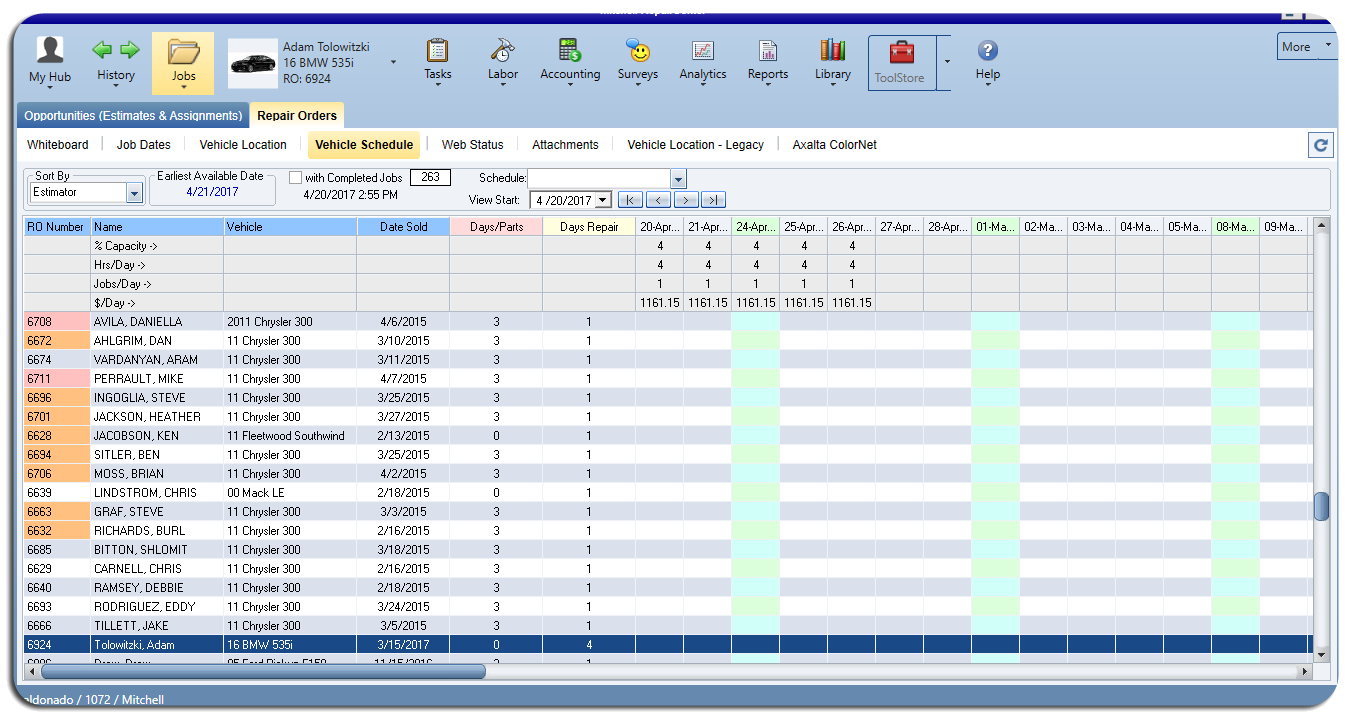The width and height of the screenshot is (1355, 719).
Task: Click the vertical scrollbar thumb
Action: pos(1321,507)
